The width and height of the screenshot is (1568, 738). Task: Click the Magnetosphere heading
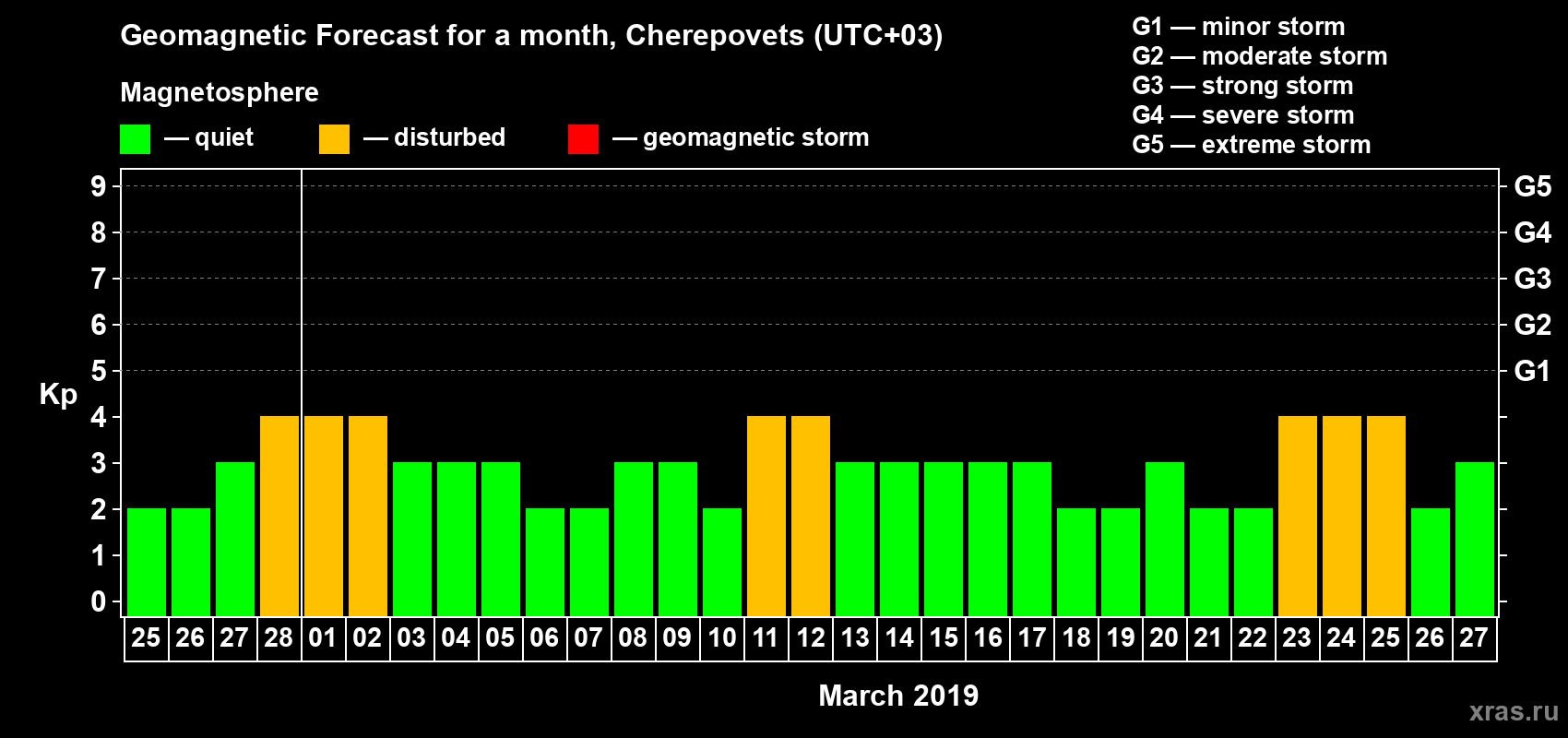pos(220,92)
